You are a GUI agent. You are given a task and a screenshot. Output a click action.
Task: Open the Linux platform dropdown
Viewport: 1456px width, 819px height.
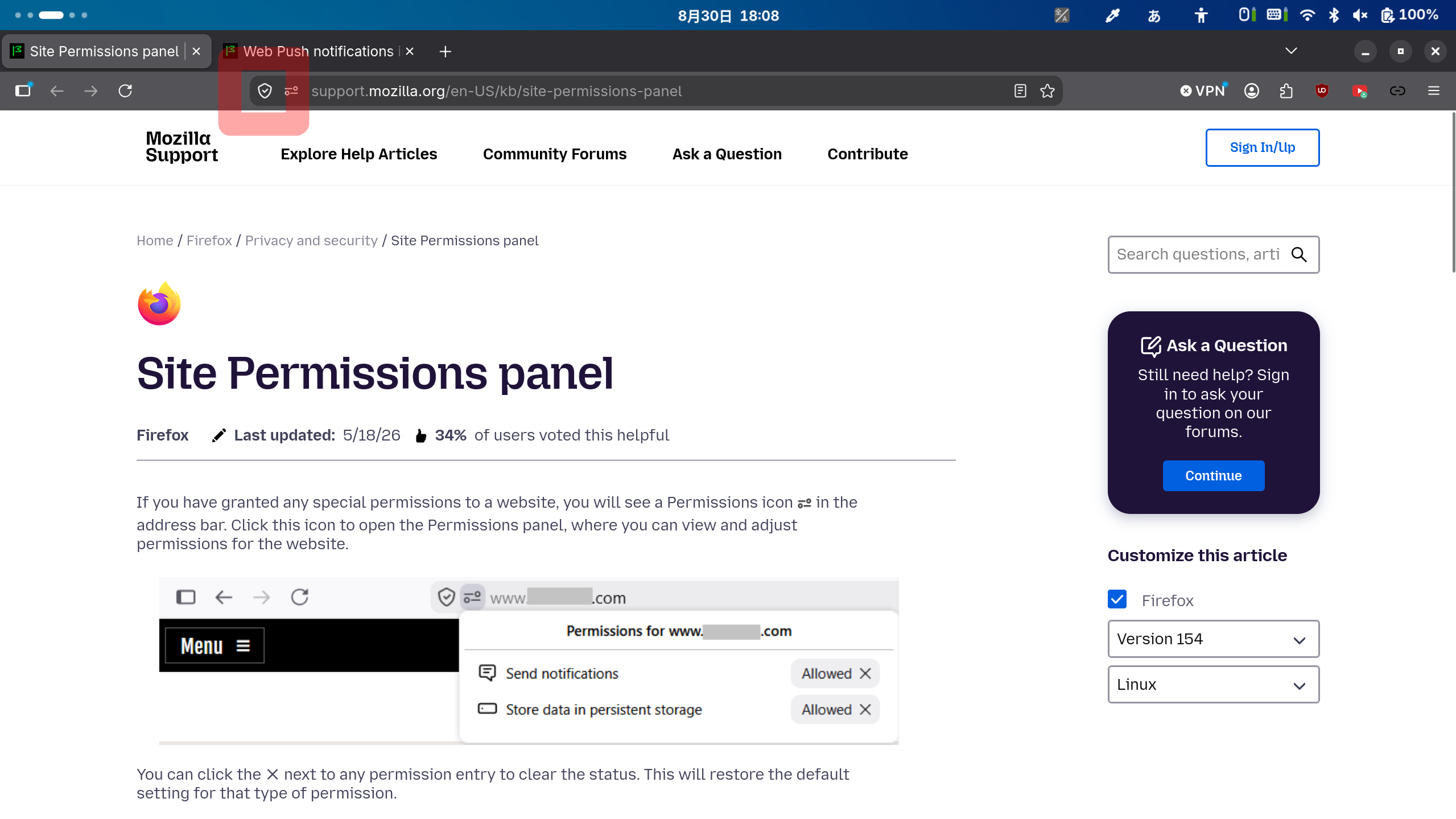pos(1213,685)
